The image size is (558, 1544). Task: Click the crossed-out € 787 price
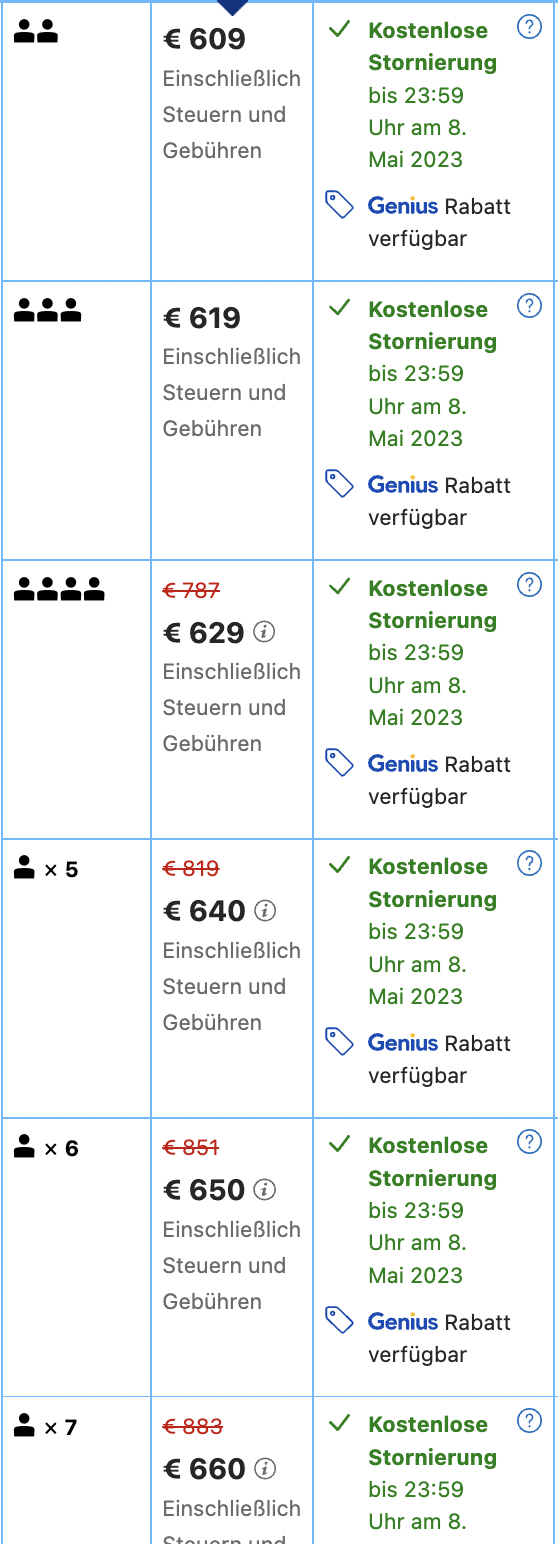pos(191,590)
